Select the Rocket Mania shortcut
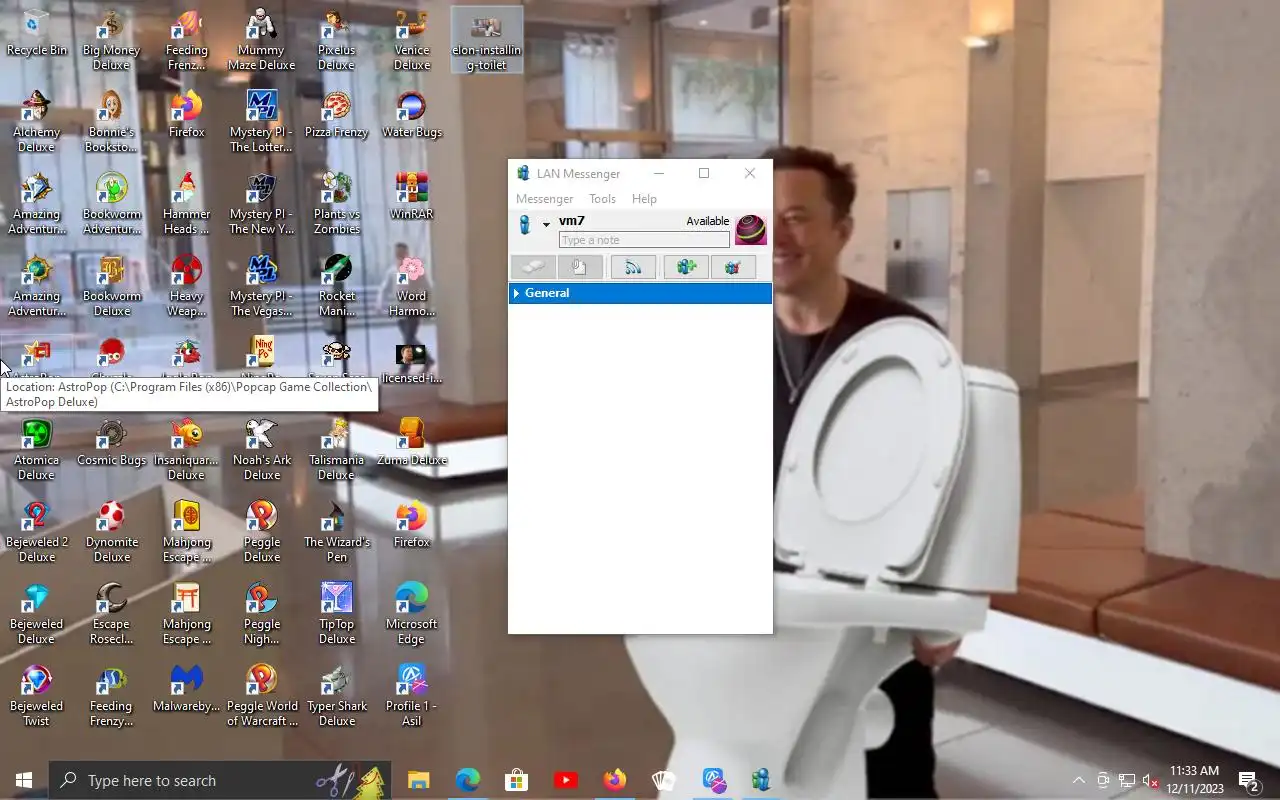 click(x=336, y=286)
